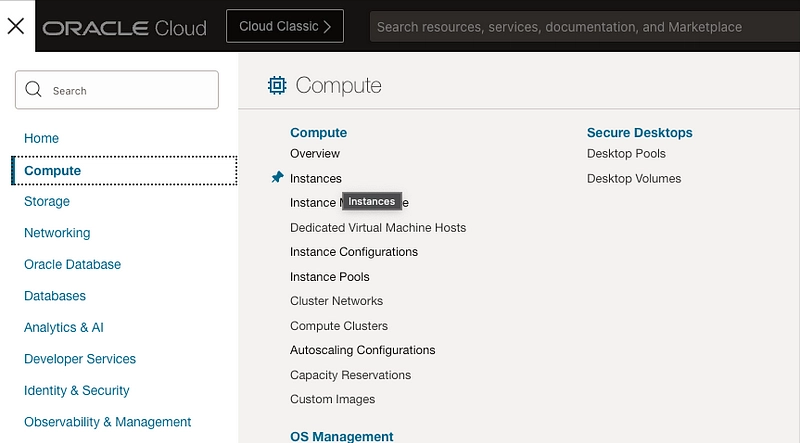Click the Secure Desktops section heading
Viewport: 800px width, 443px height.
640,133
